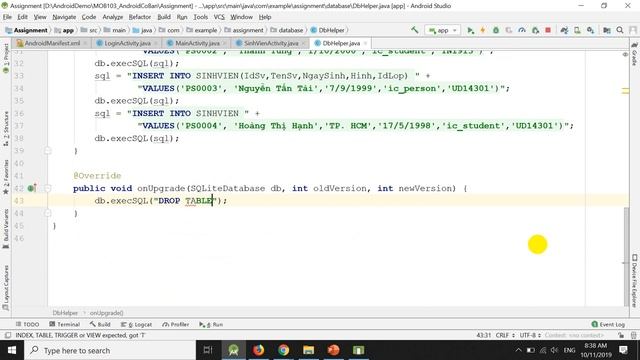
Task: Click the CRLF line separator selector
Action: click(x=504, y=336)
